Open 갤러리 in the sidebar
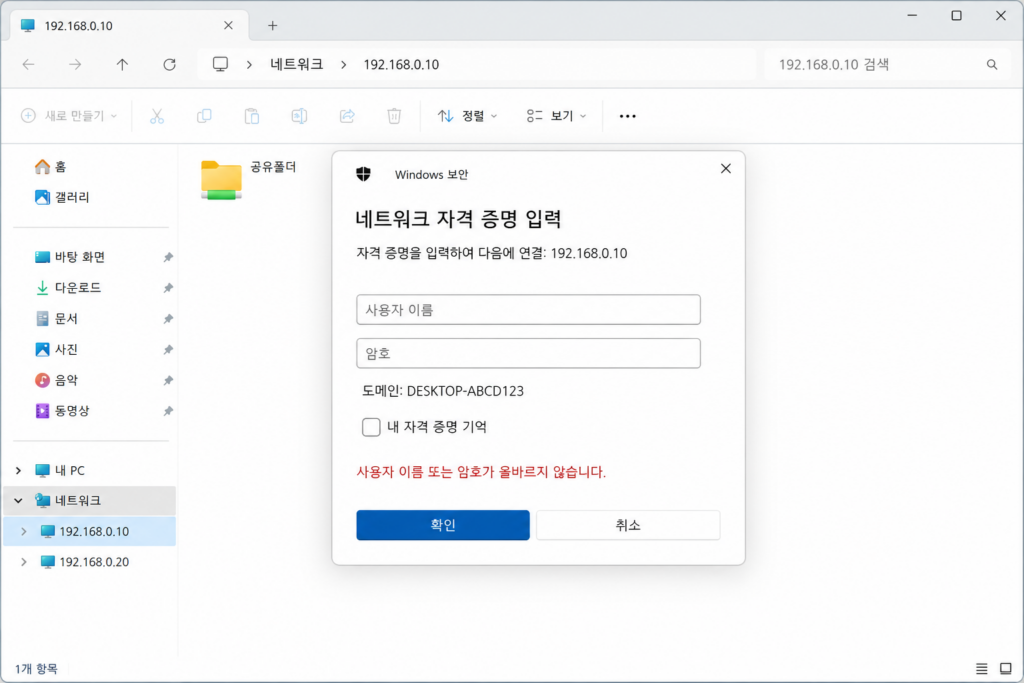 (62, 197)
